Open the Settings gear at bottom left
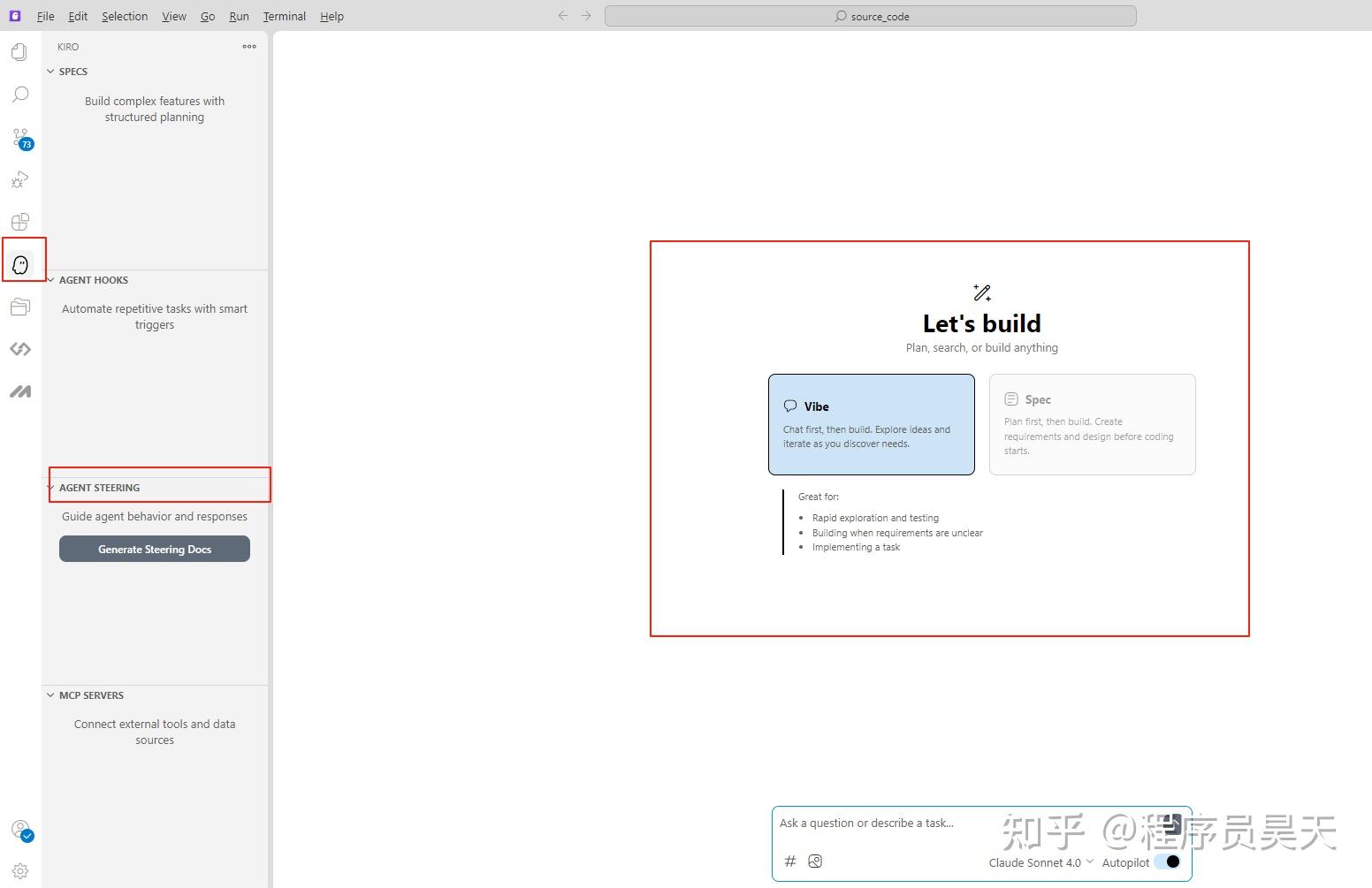Viewport: 1372px width, 888px height. [19, 870]
